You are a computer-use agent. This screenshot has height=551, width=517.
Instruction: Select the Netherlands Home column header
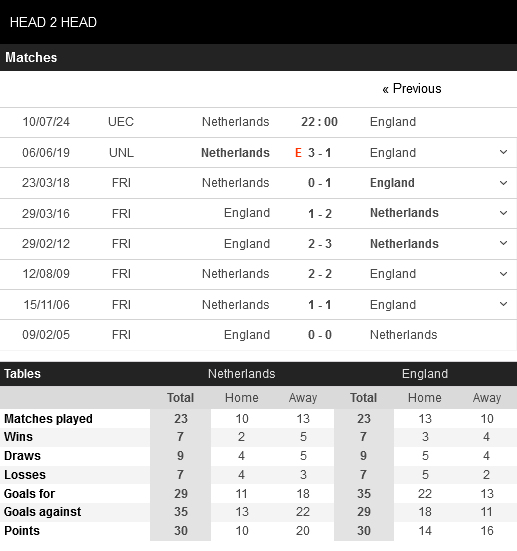pos(242,397)
